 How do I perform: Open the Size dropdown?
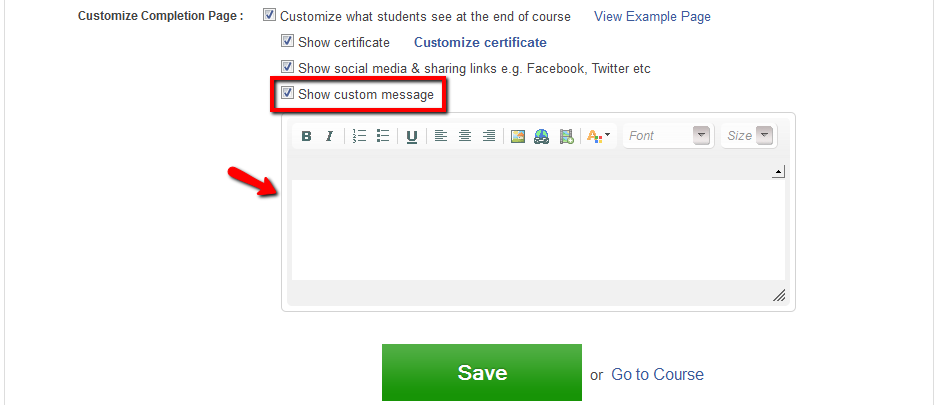click(748, 136)
